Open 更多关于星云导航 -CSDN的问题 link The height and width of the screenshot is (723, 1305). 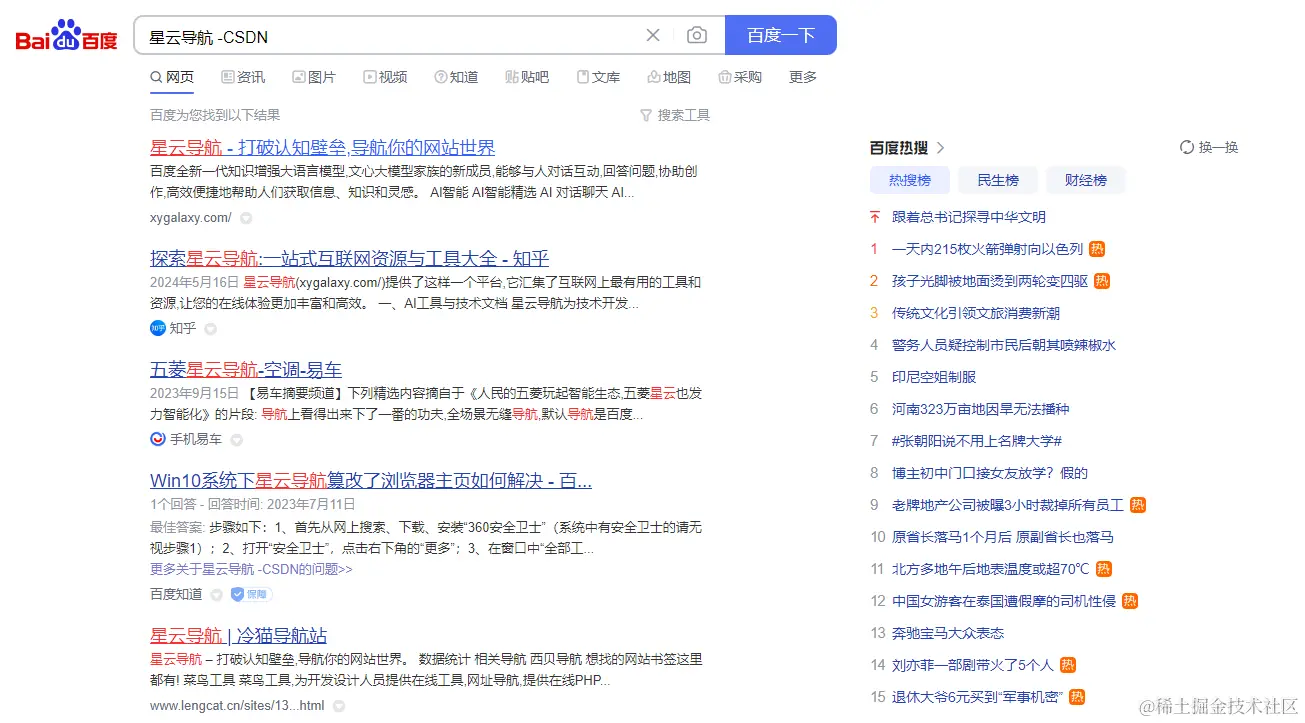[251, 569]
